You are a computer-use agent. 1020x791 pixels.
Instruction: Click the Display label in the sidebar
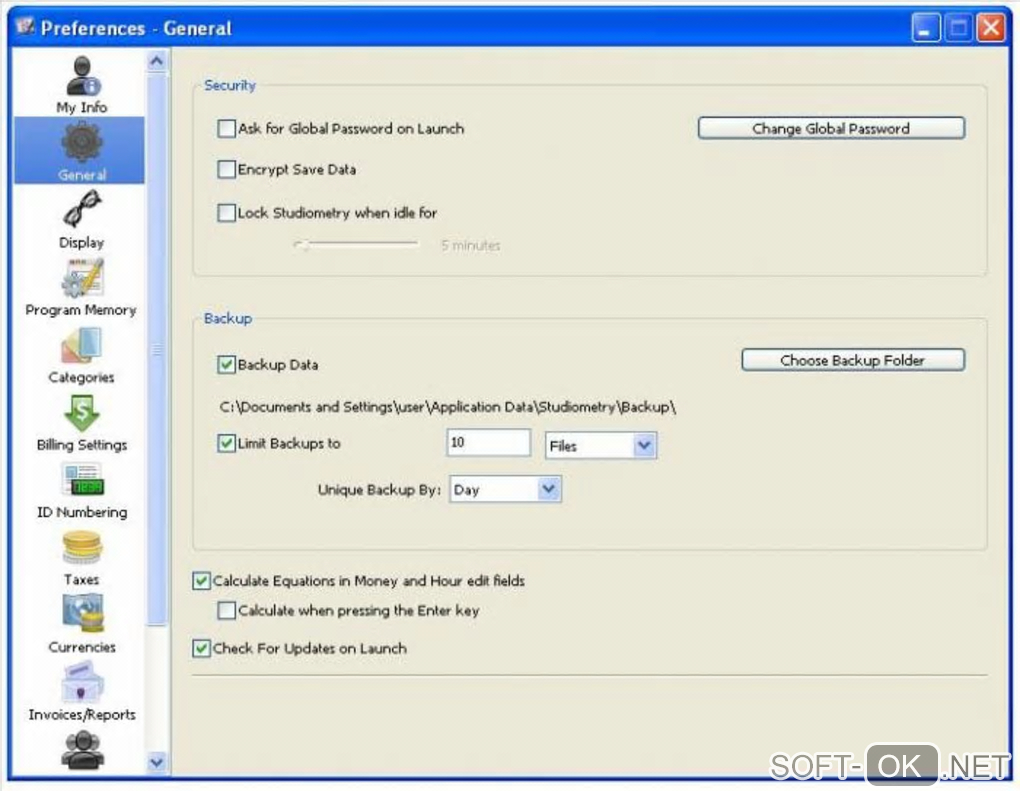coord(82,243)
